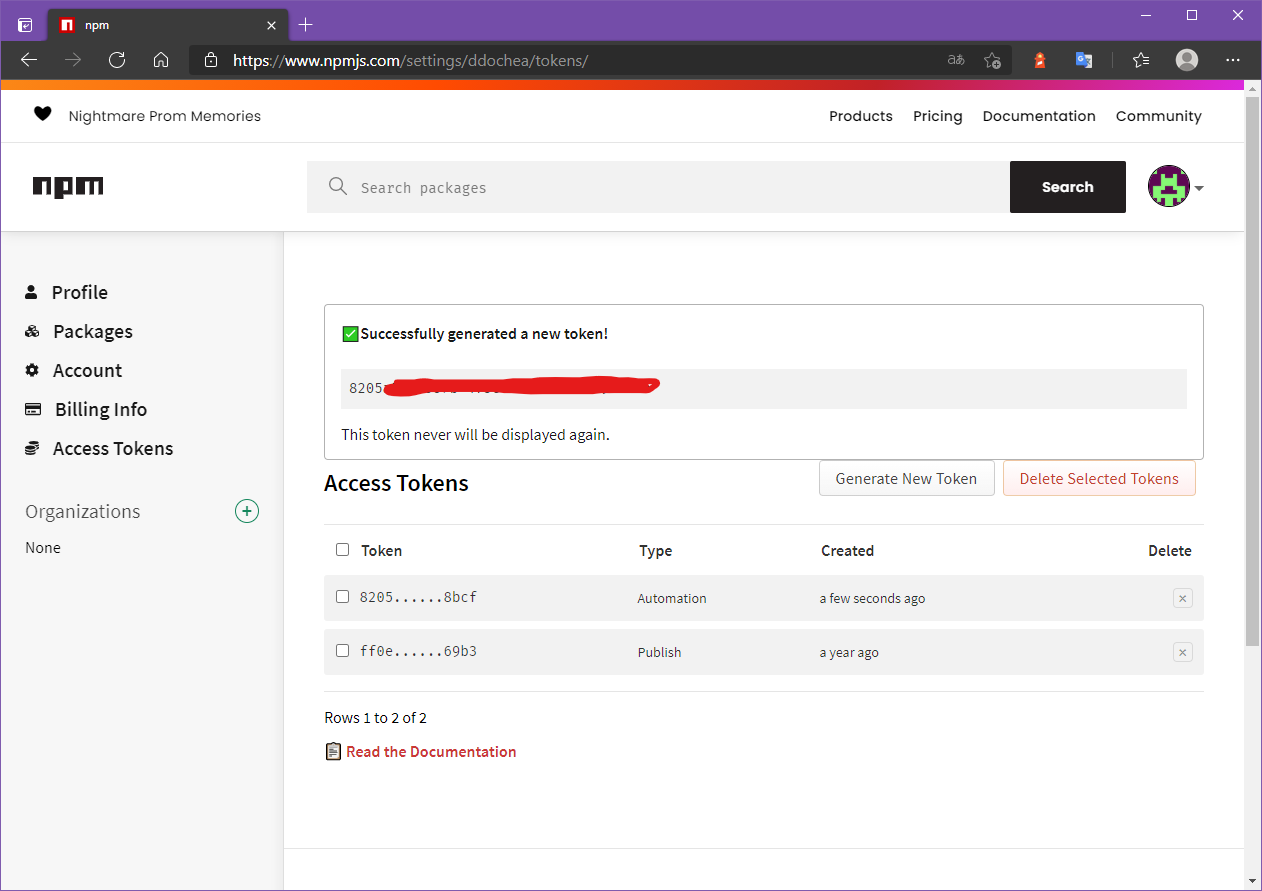
Task: Delete token 8205......8bcf with x icon
Action: 1182,598
